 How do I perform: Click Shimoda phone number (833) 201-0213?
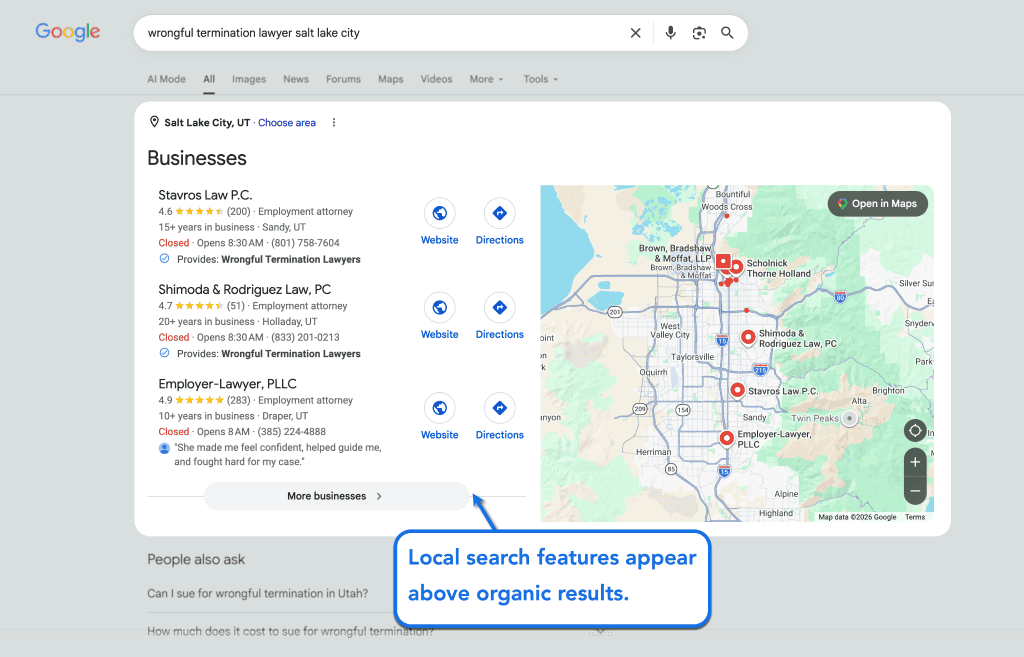[306, 337]
